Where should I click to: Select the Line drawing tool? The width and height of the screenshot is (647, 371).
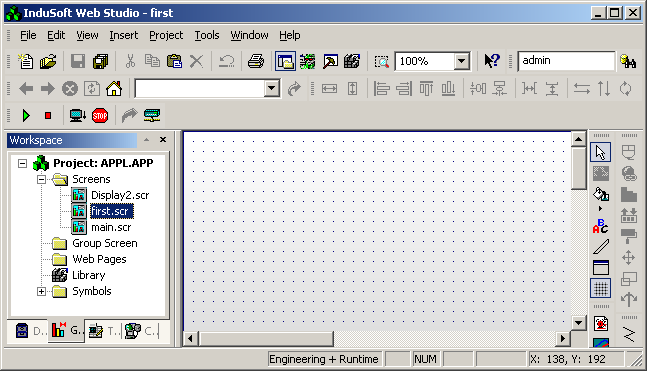click(601, 247)
